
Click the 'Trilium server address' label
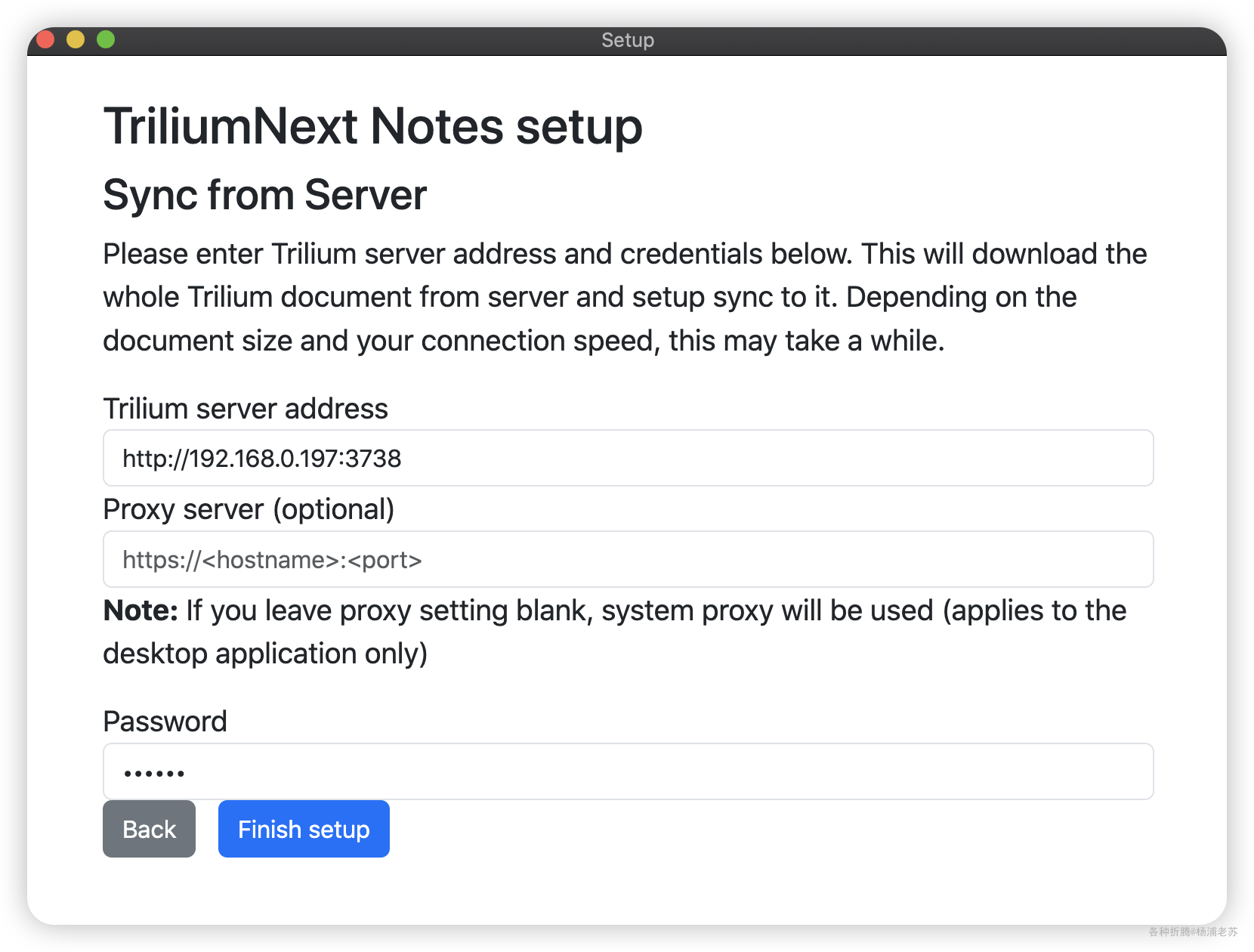pos(246,409)
